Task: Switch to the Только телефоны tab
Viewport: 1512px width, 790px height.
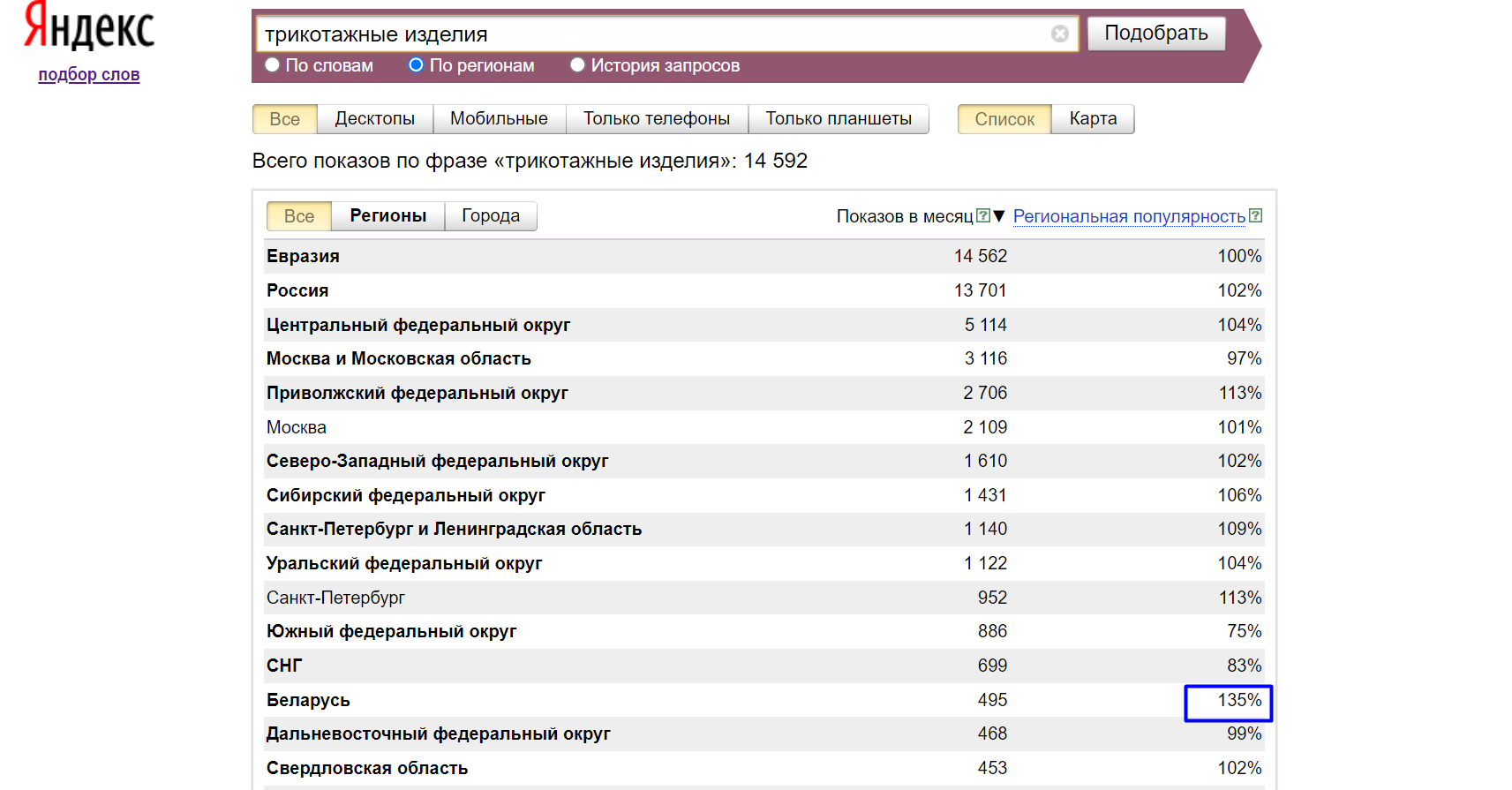Action: click(x=657, y=119)
